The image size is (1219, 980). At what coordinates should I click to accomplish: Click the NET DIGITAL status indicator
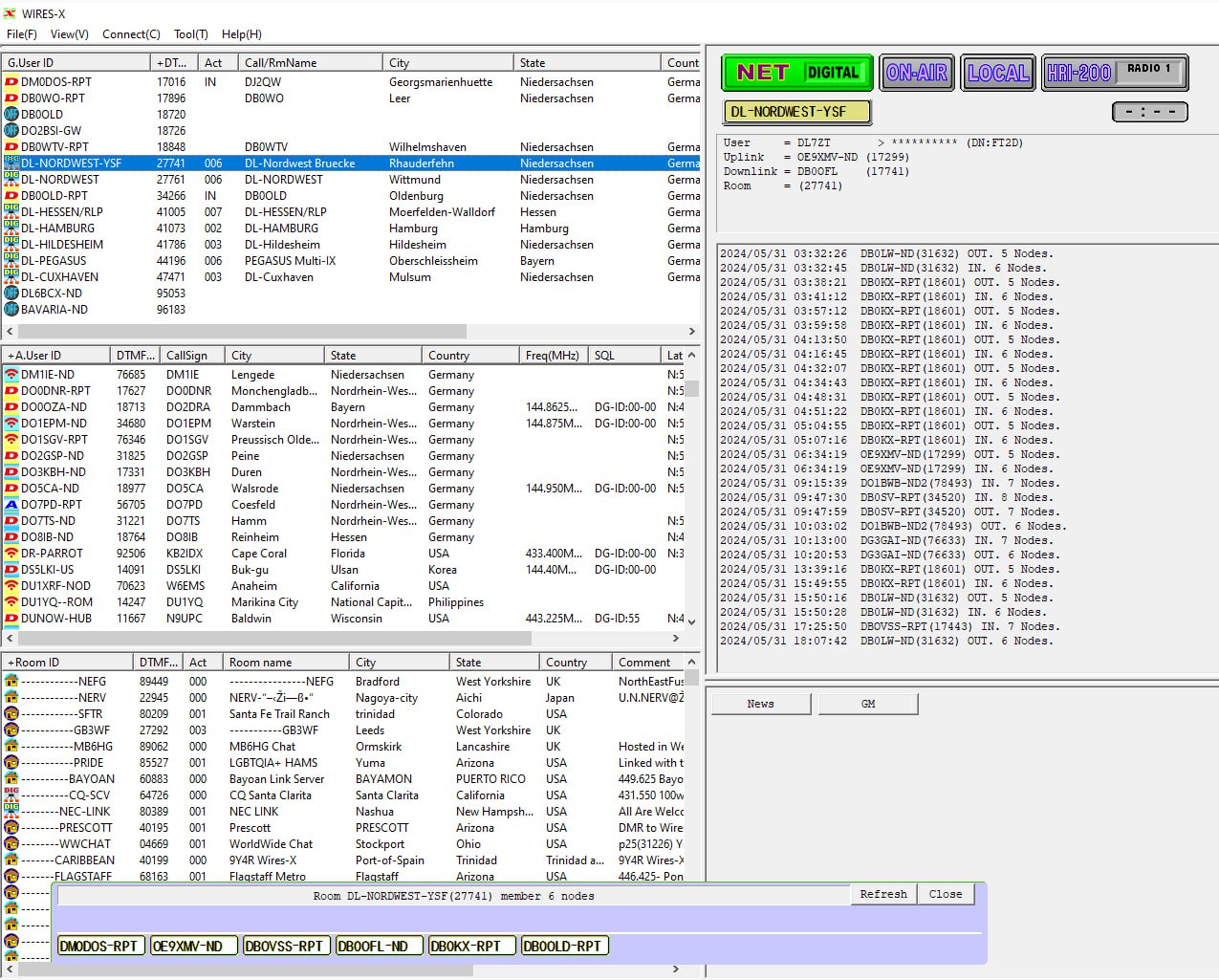pos(796,72)
